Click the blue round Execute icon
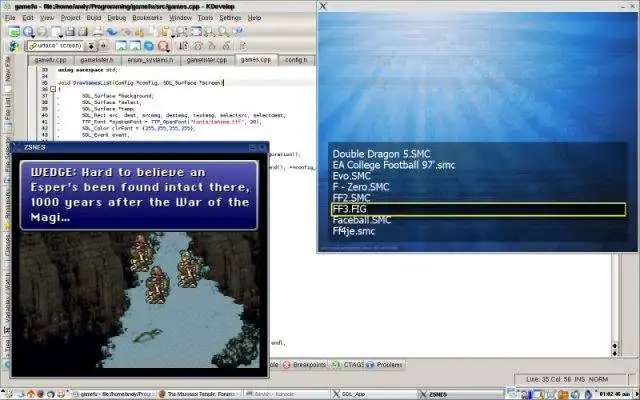The height and width of the screenshot is (400, 640). click(x=149, y=46)
